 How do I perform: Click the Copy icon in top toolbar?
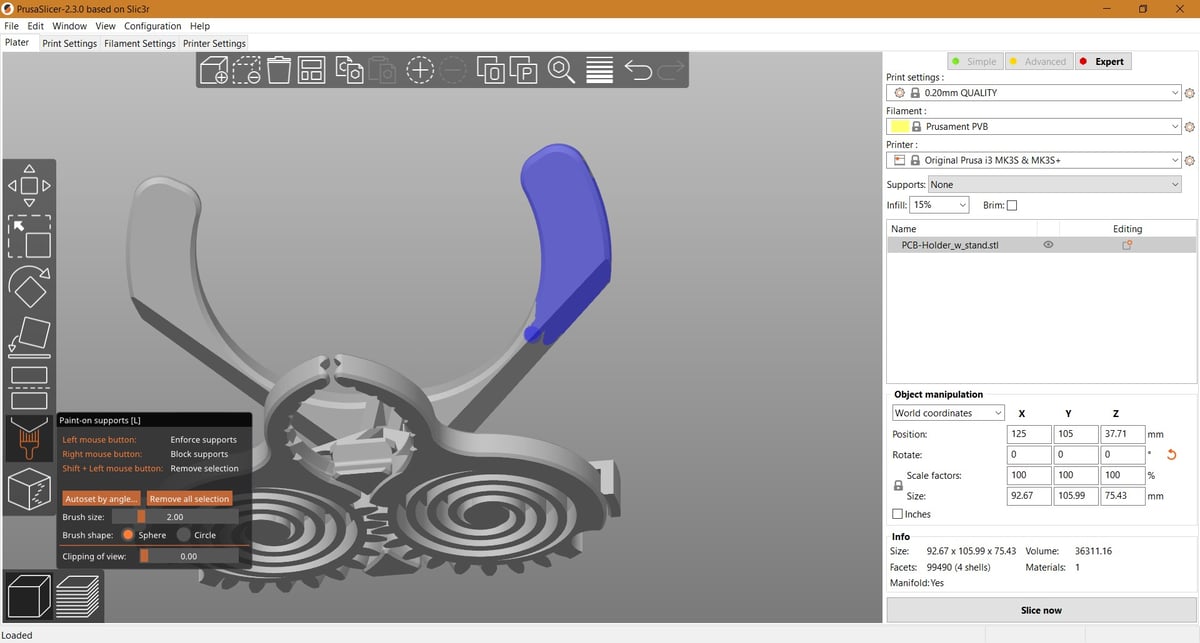click(348, 70)
